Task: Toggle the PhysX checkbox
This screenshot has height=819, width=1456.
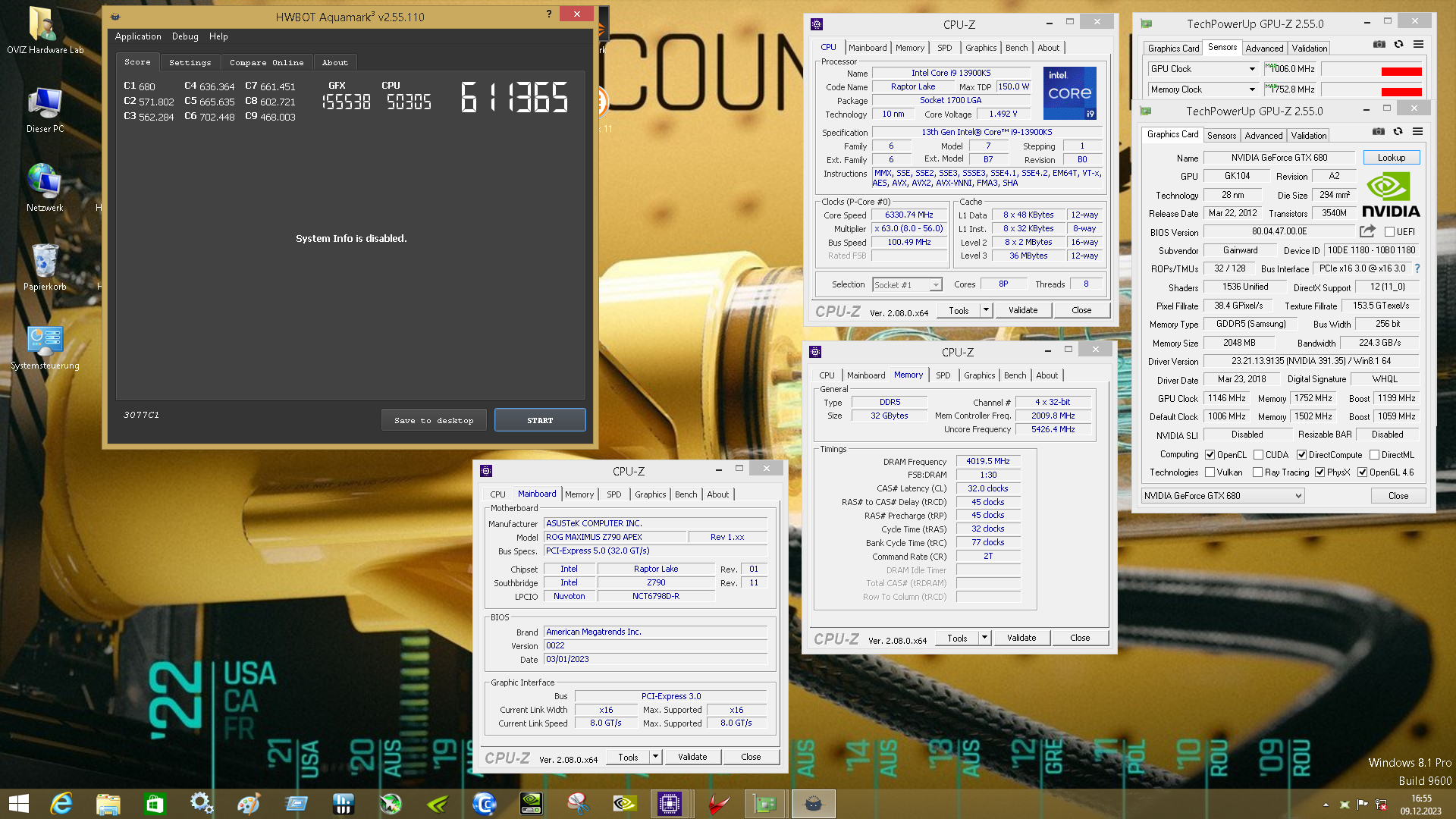Action: [x=1320, y=472]
